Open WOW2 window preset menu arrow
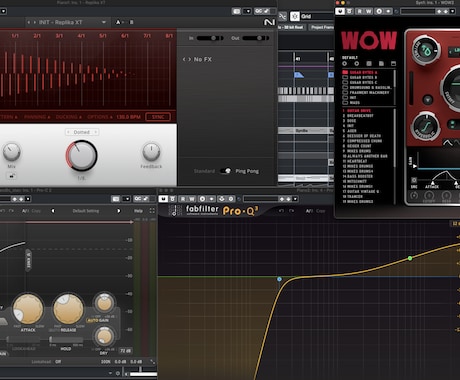460x380 pixels. [x=452, y=11]
